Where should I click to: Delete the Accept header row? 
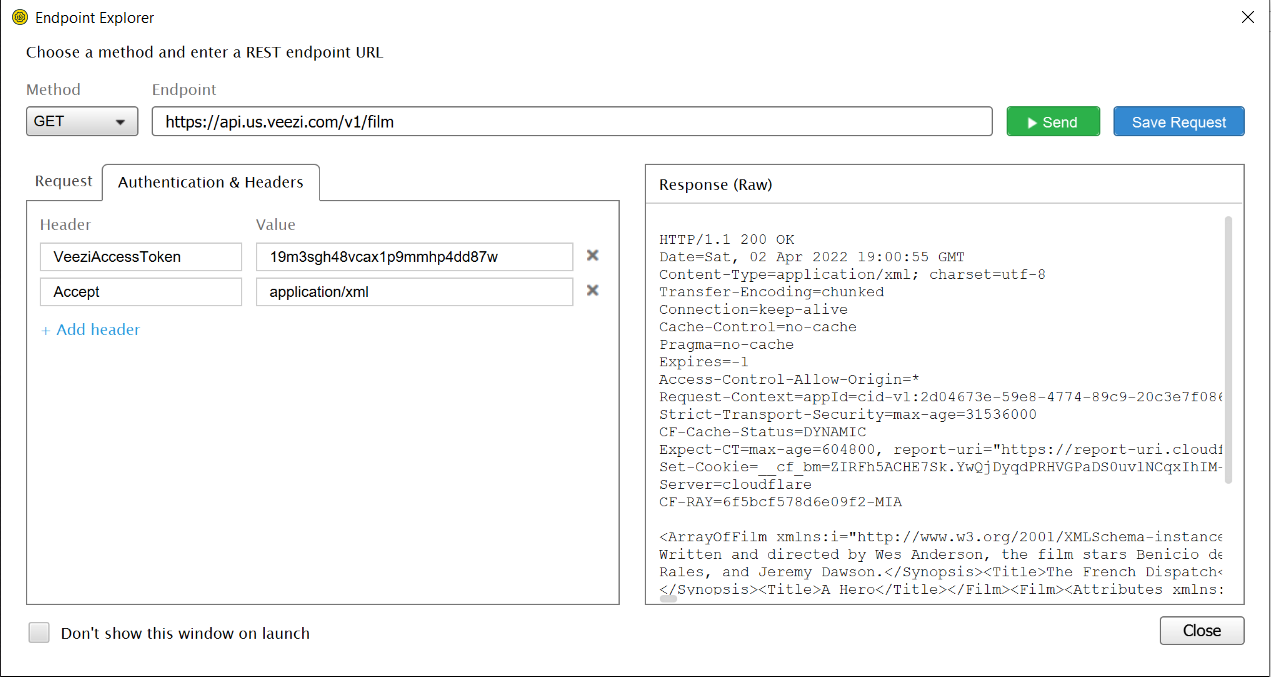tap(592, 291)
